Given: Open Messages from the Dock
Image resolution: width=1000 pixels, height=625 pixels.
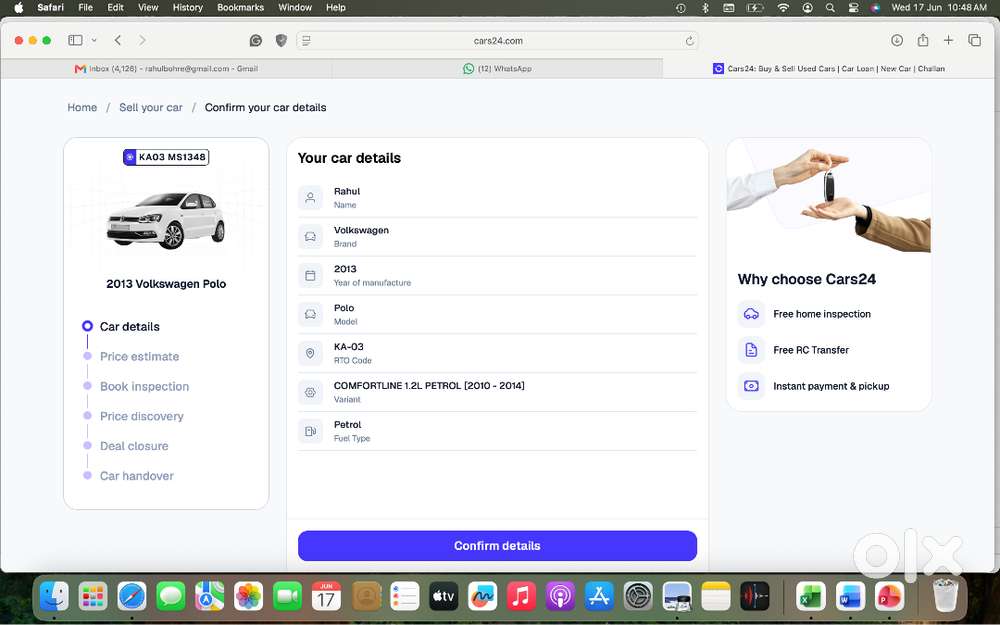Looking at the screenshot, I should (x=171, y=597).
